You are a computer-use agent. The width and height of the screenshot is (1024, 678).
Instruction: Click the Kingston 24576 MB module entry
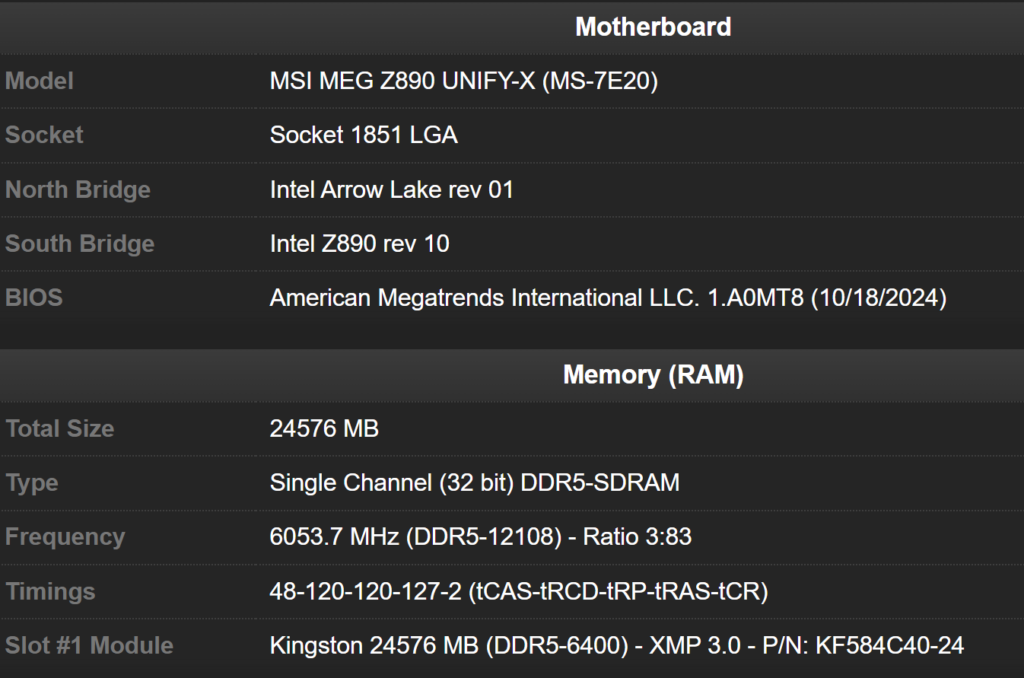(x=616, y=646)
